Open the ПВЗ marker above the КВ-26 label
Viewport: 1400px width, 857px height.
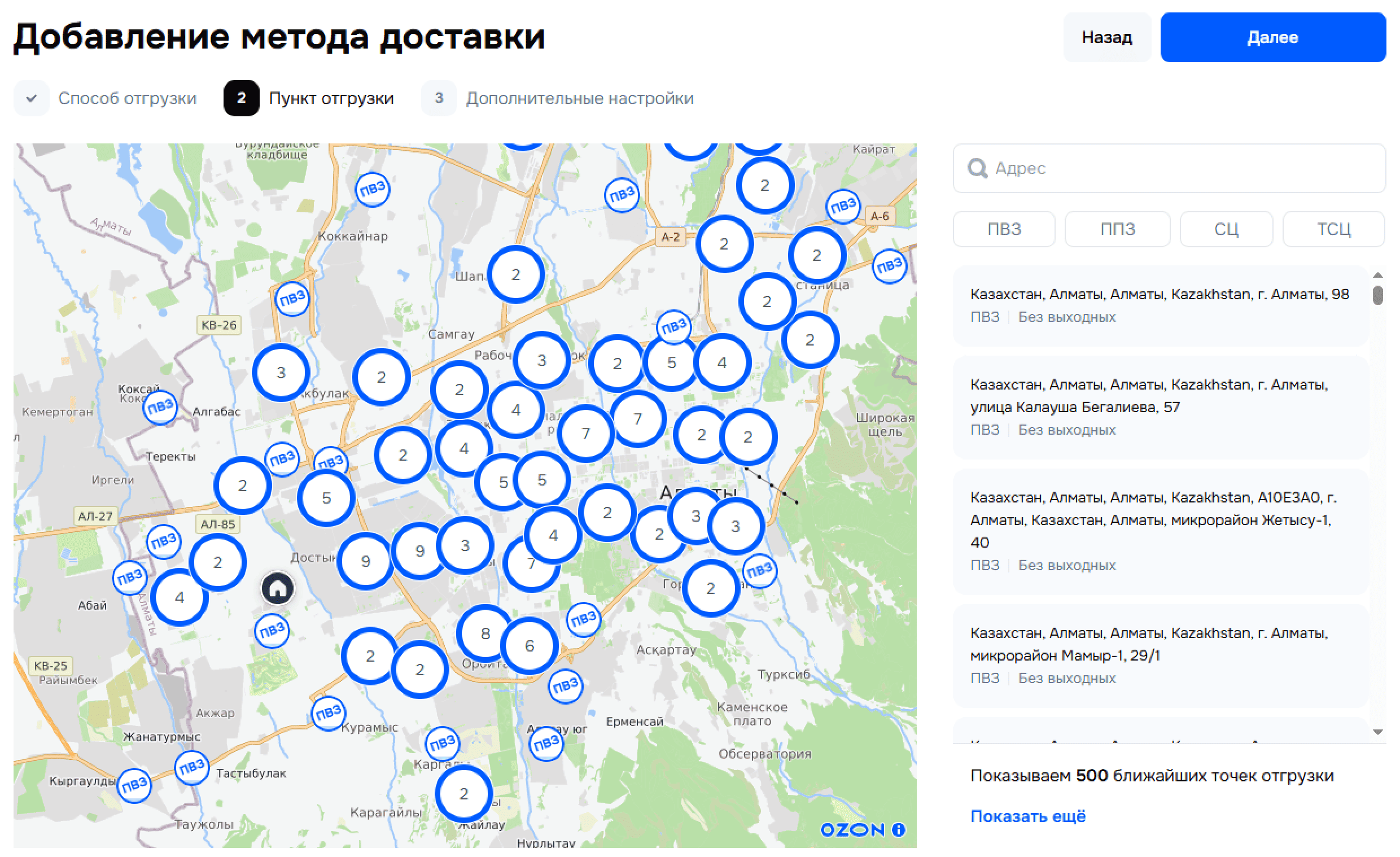coord(292,299)
